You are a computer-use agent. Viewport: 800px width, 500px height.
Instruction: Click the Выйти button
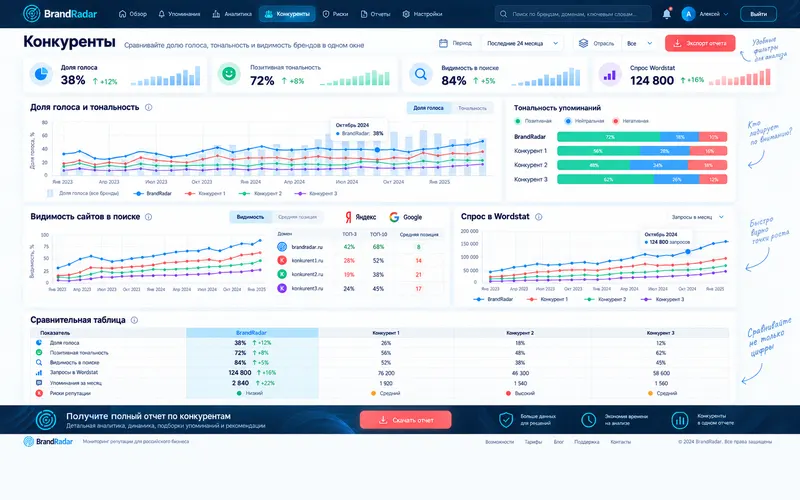pos(758,14)
